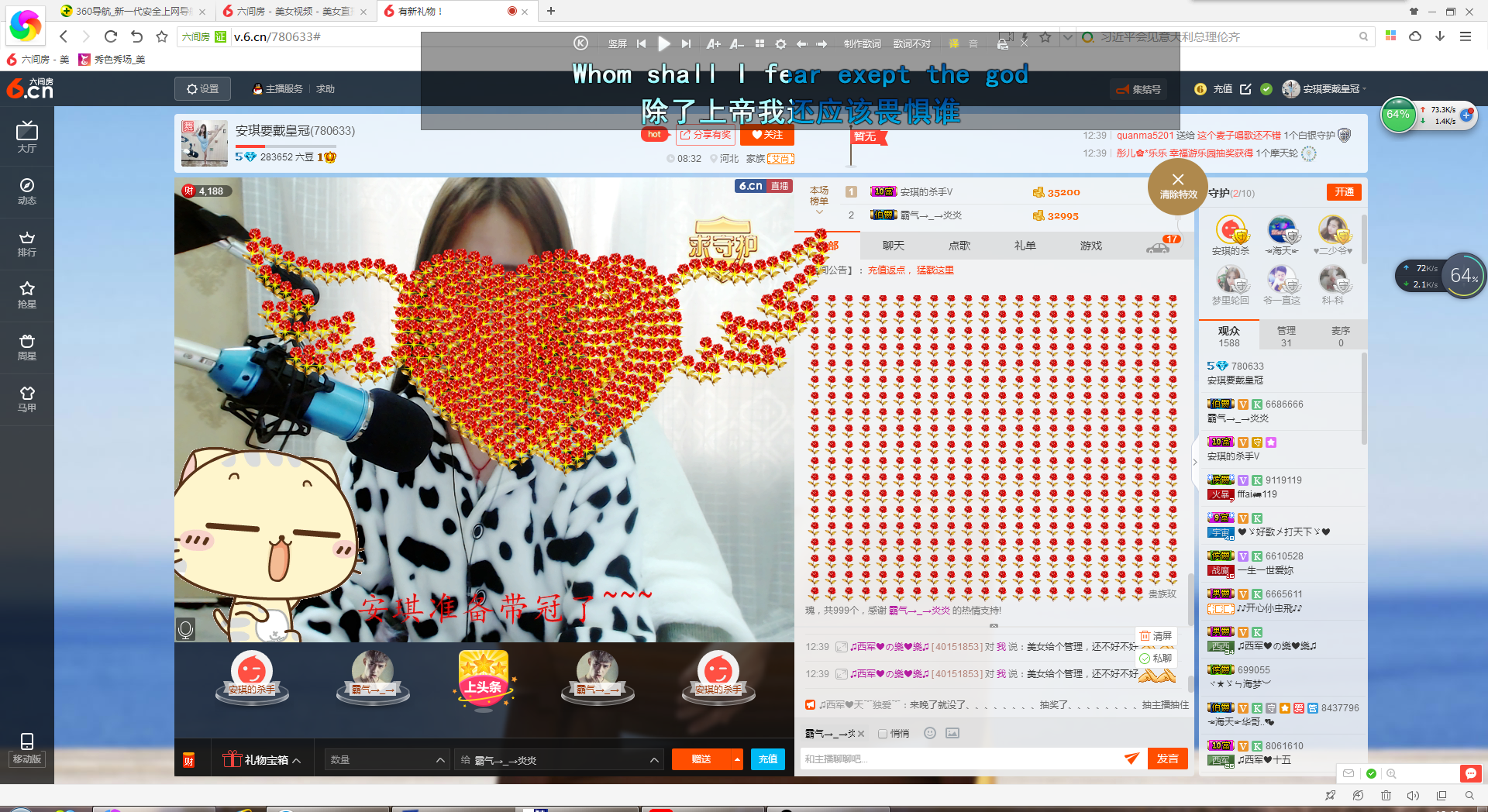
Task: Open the image upload icon in chat
Action: pyautogui.click(x=952, y=733)
